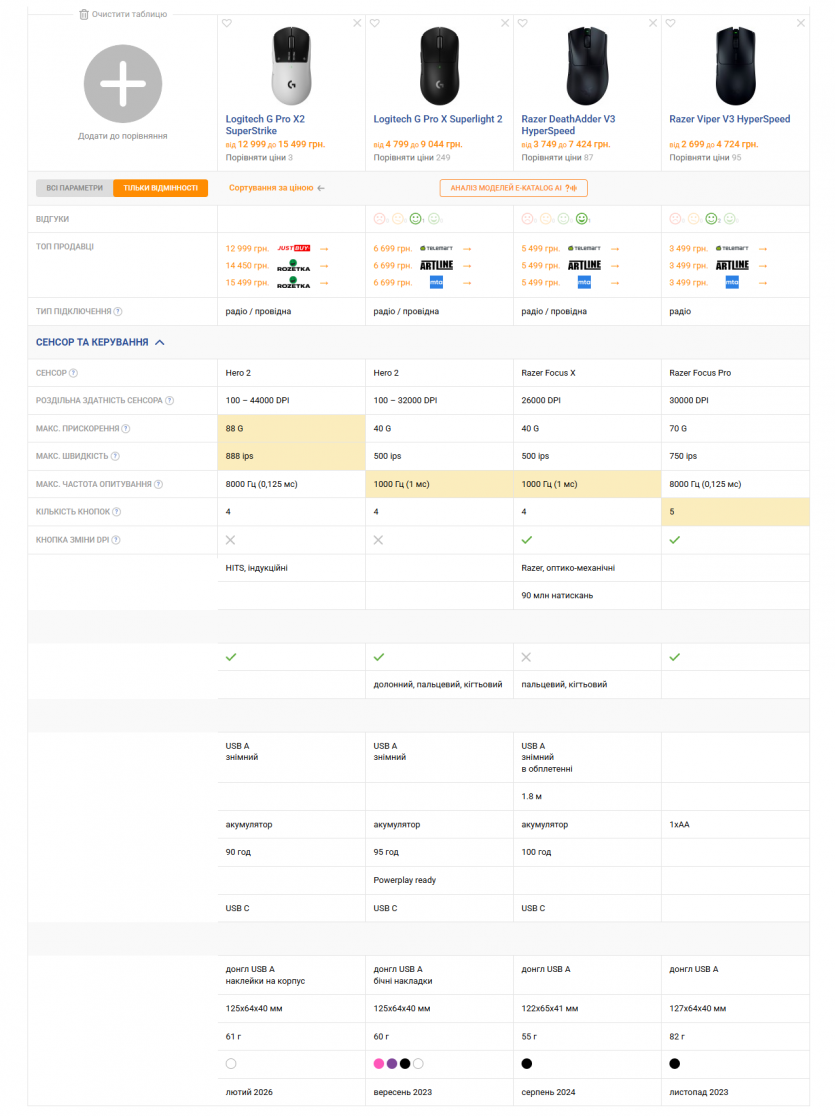Open Аналіз моделей E-Katalog AI
The height and width of the screenshot is (1116, 835).
pos(513,188)
